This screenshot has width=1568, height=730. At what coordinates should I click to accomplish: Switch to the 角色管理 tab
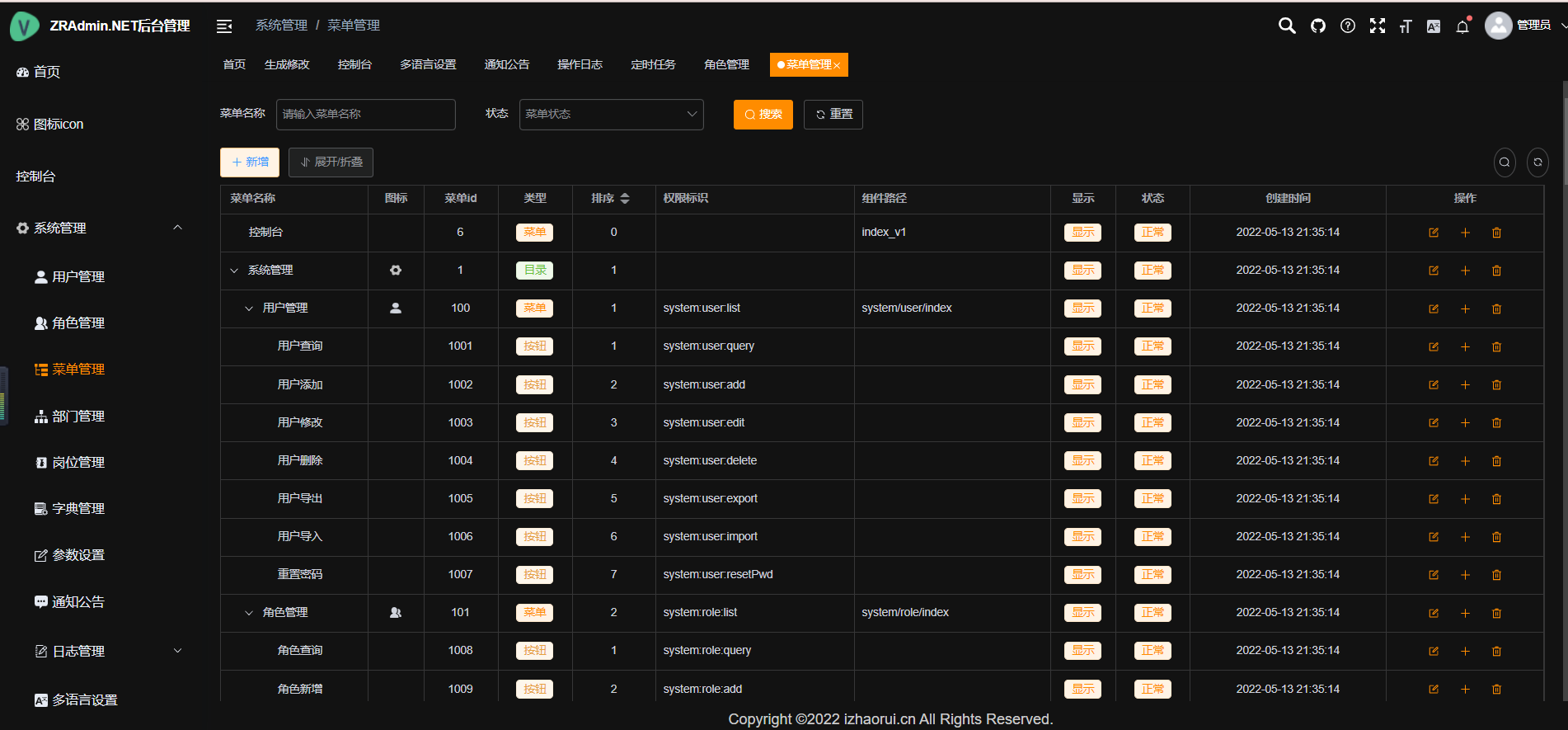pos(726,64)
